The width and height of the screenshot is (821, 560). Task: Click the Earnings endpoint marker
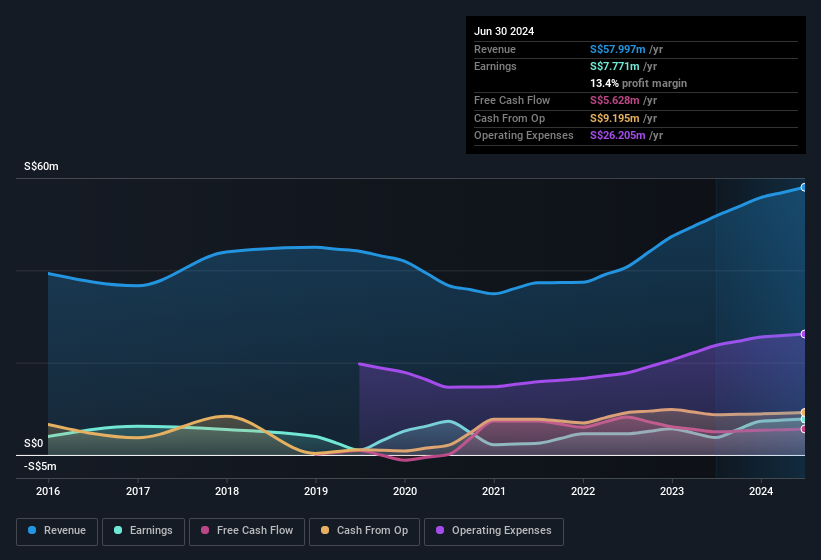pyautogui.click(x=804, y=420)
